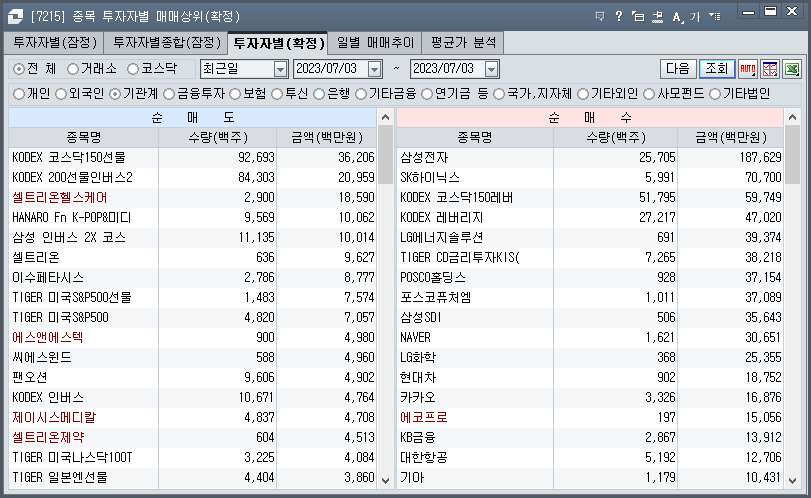Click net-buy scrollbar up arrow

(x=792, y=117)
